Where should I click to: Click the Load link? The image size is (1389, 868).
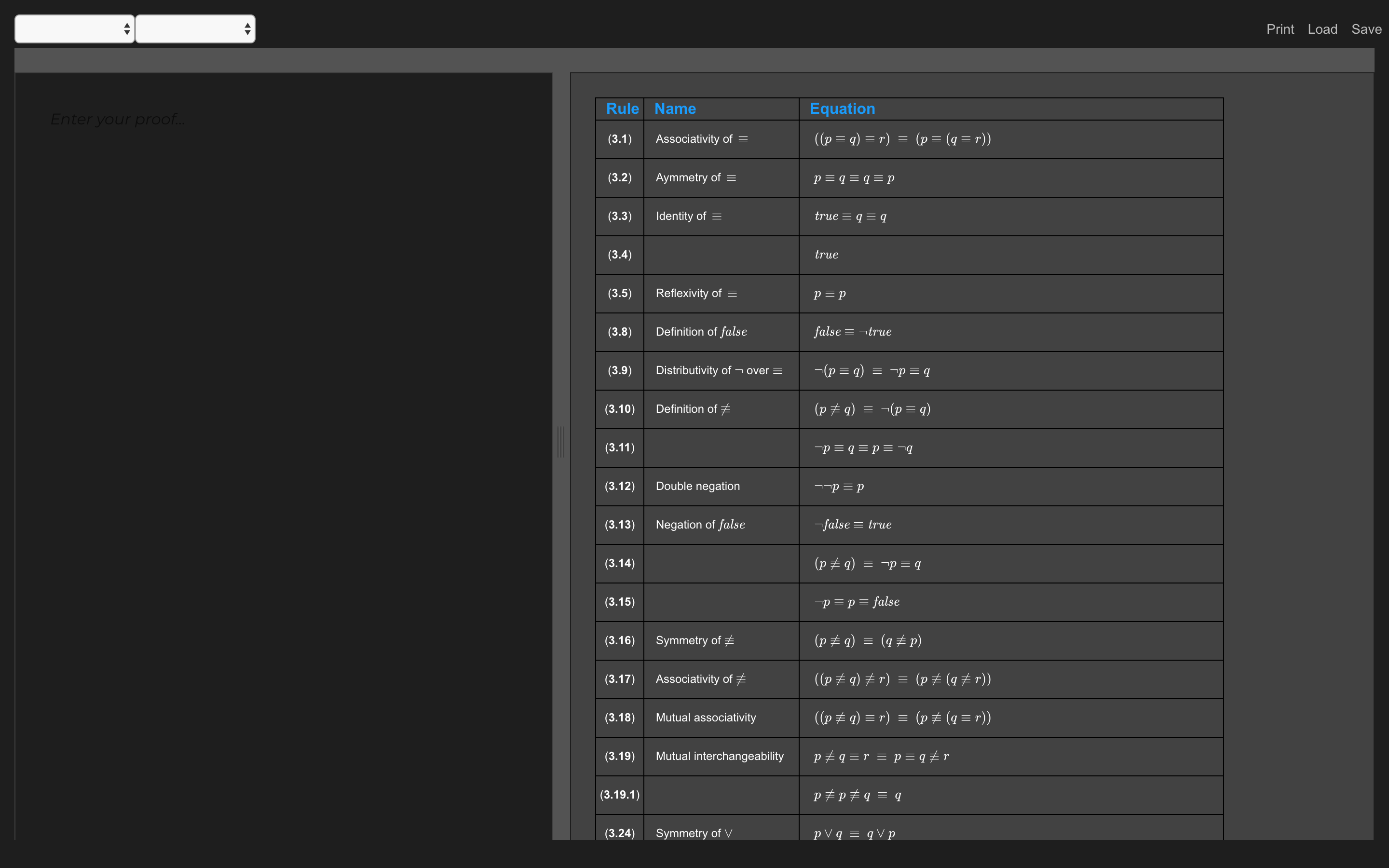tap(1322, 29)
